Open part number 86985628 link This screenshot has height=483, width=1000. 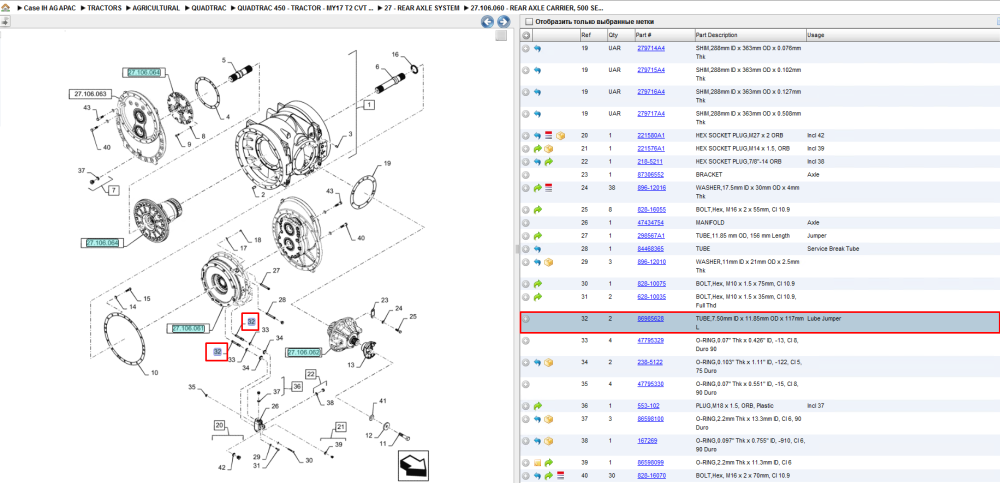651,318
